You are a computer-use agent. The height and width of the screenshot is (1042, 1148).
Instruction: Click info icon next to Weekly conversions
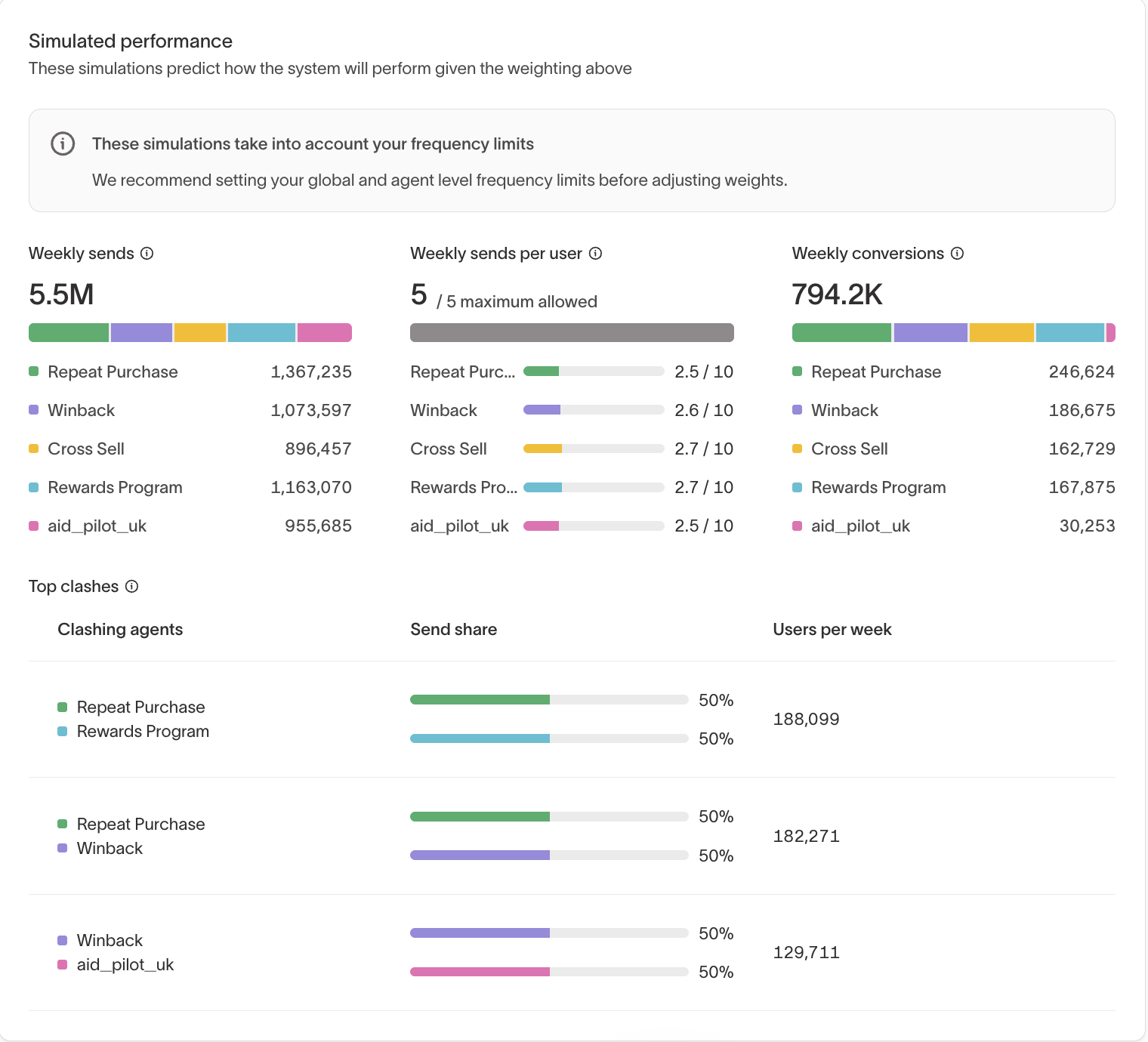957,254
